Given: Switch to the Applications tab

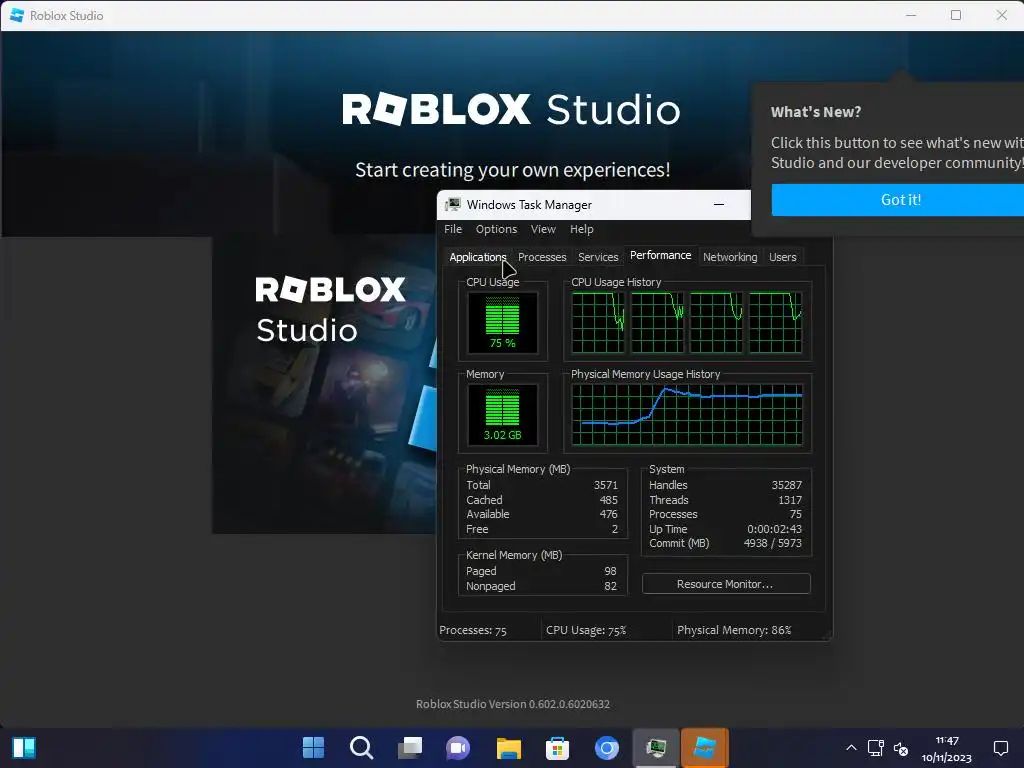Looking at the screenshot, I should (477, 257).
